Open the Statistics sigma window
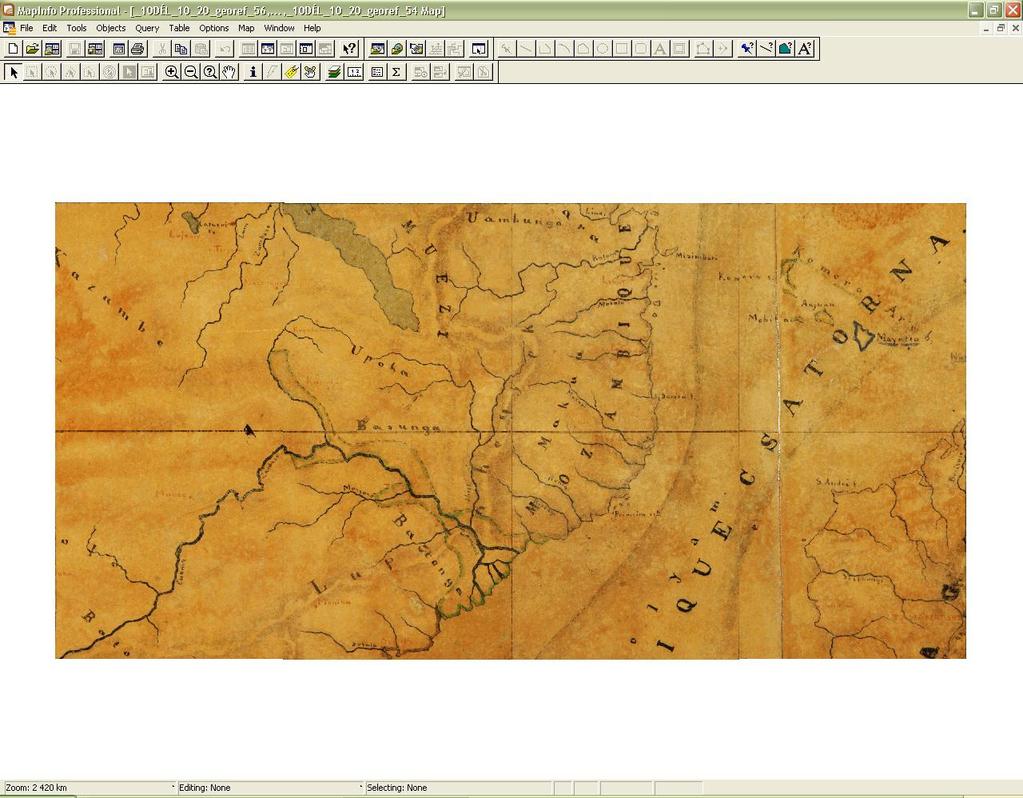This screenshot has height=798, width=1023. tap(397, 72)
